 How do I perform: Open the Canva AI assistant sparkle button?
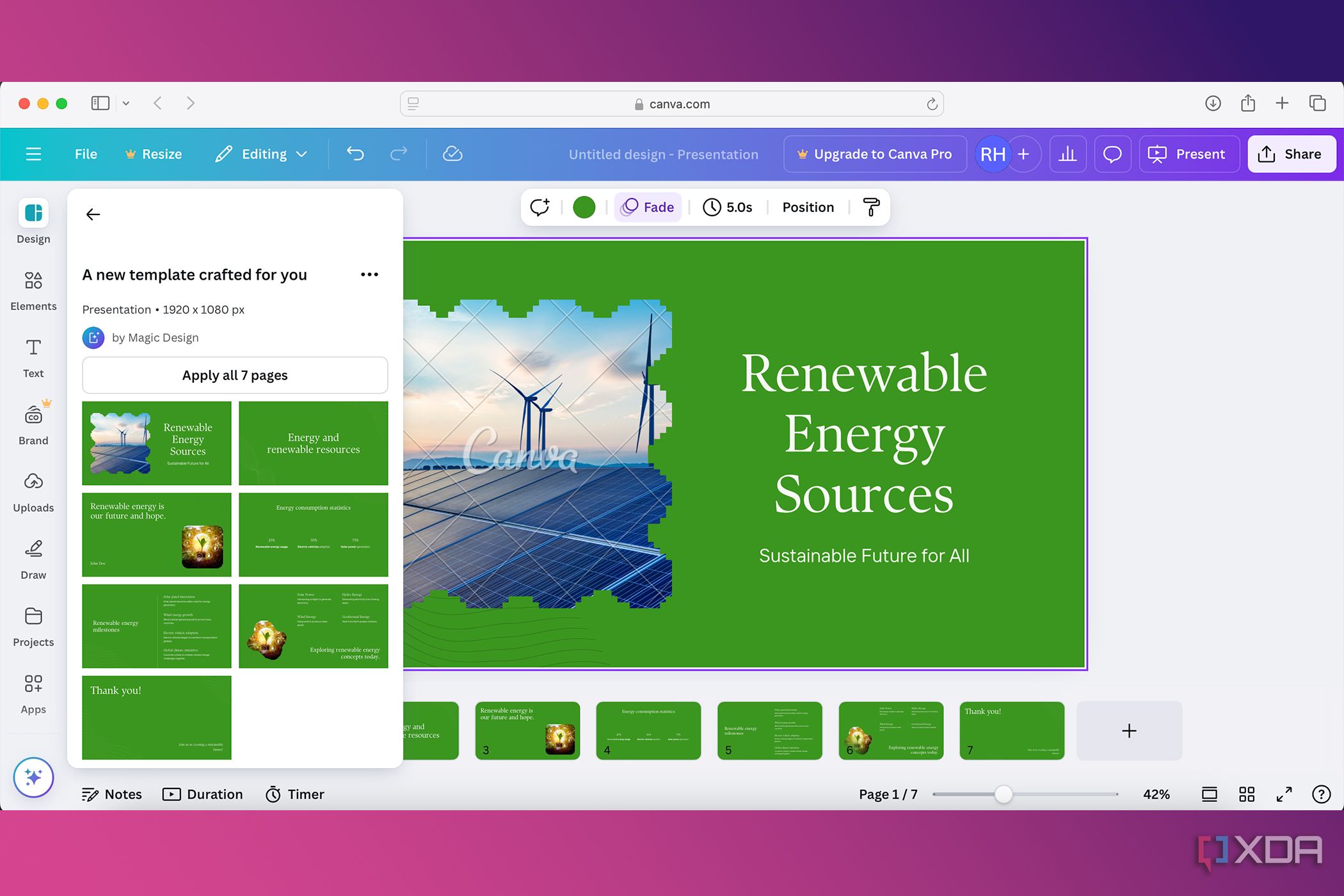[33, 777]
